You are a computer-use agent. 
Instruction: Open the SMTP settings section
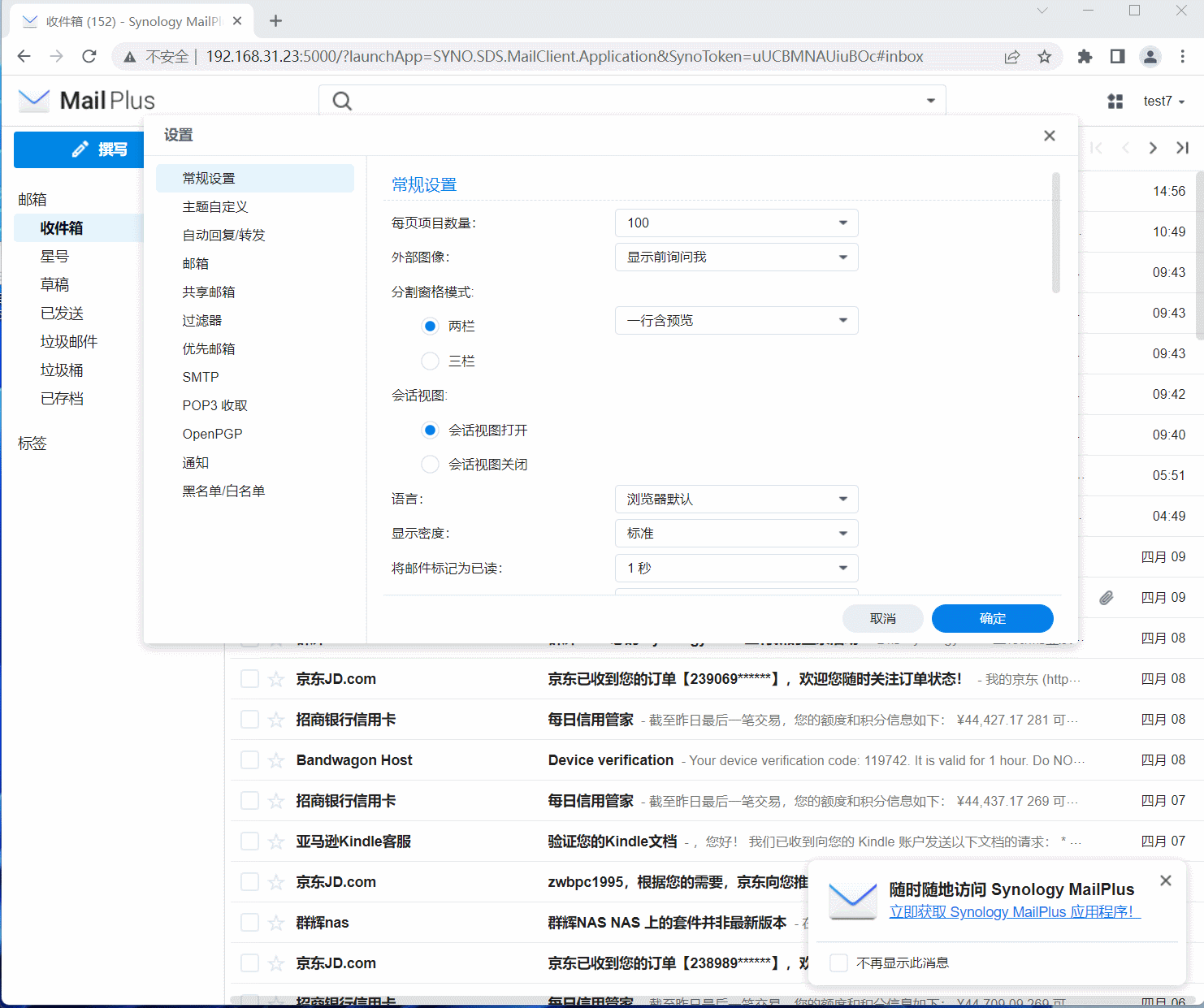pyautogui.click(x=255, y=377)
